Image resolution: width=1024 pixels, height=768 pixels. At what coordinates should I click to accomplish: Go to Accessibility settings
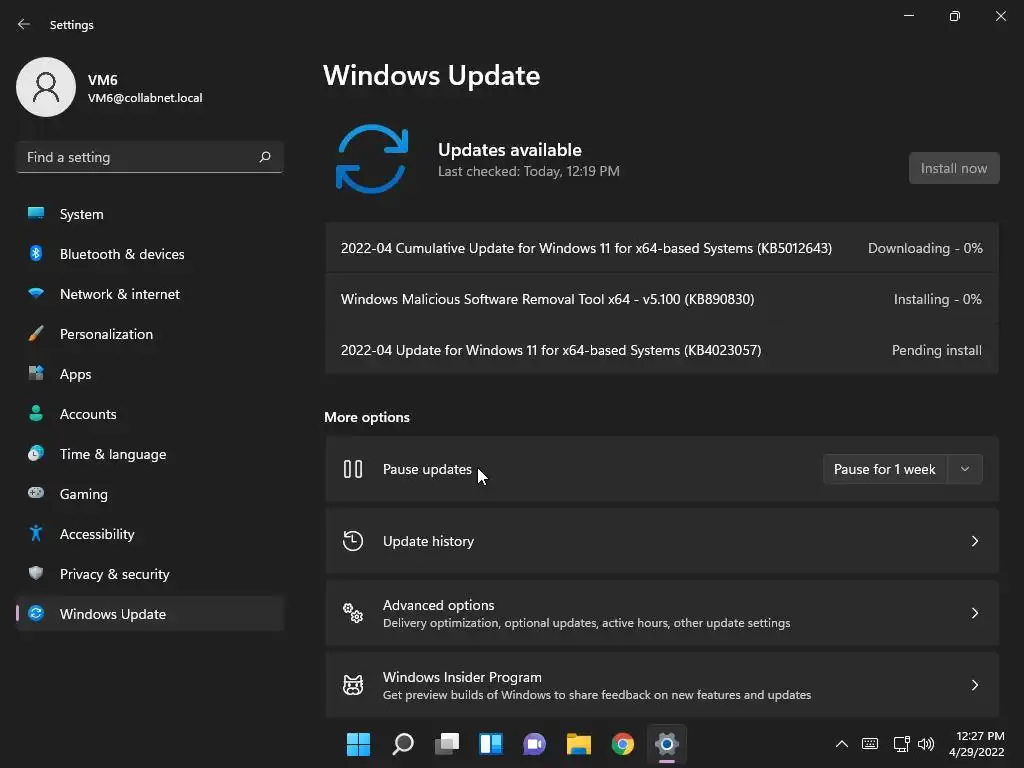click(150, 534)
